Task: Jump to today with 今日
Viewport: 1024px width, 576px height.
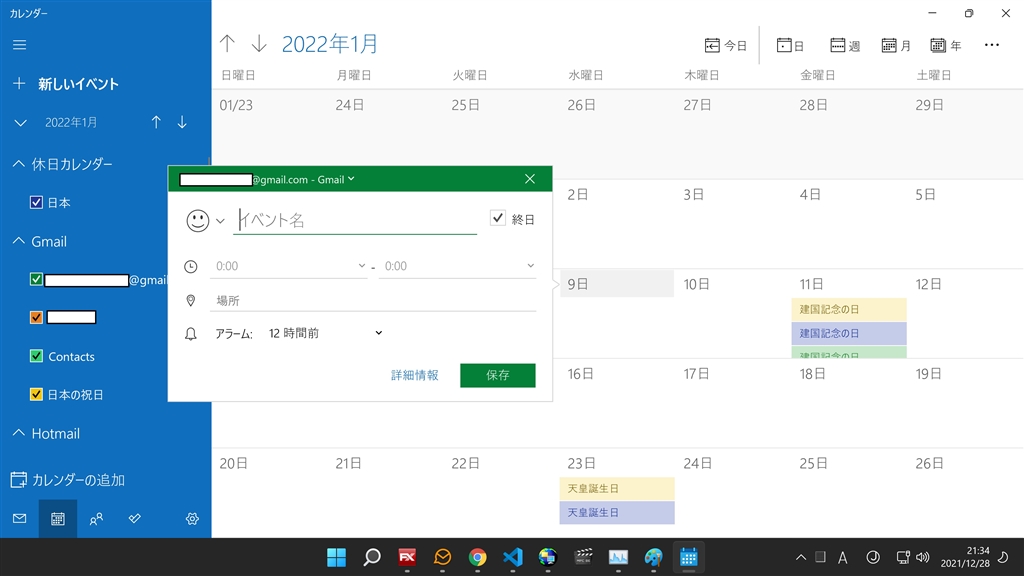Action: pyautogui.click(x=726, y=45)
